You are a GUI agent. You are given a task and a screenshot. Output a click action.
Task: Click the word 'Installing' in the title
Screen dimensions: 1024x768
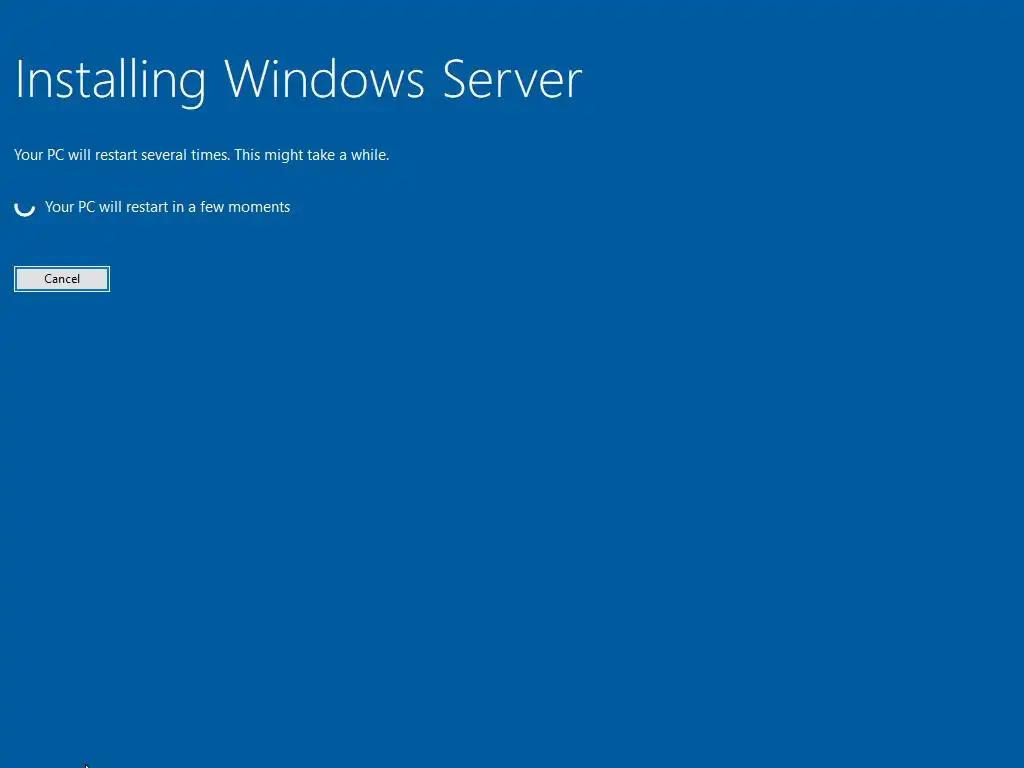[x=110, y=82]
